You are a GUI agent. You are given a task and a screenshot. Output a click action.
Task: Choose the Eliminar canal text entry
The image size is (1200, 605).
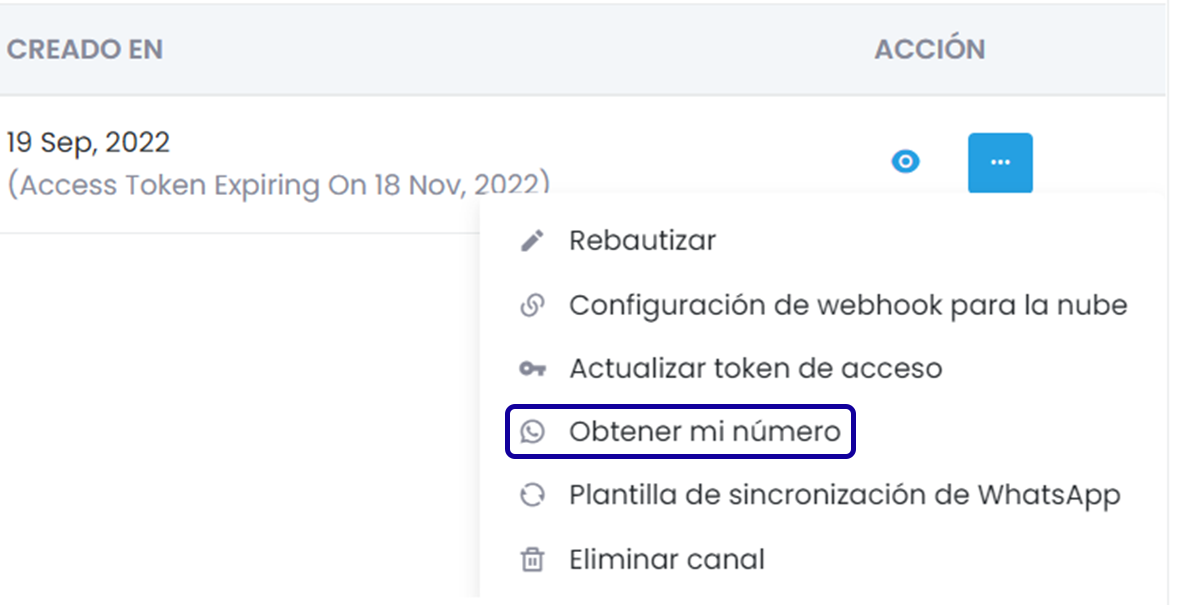tap(666, 559)
